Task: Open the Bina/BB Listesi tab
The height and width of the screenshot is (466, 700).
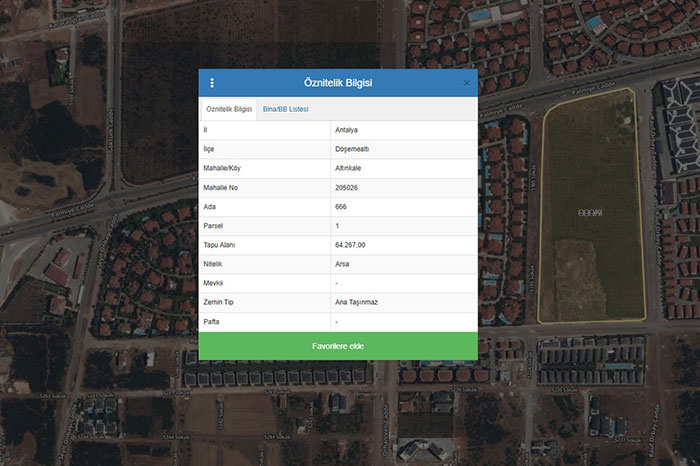Action: (286, 109)
